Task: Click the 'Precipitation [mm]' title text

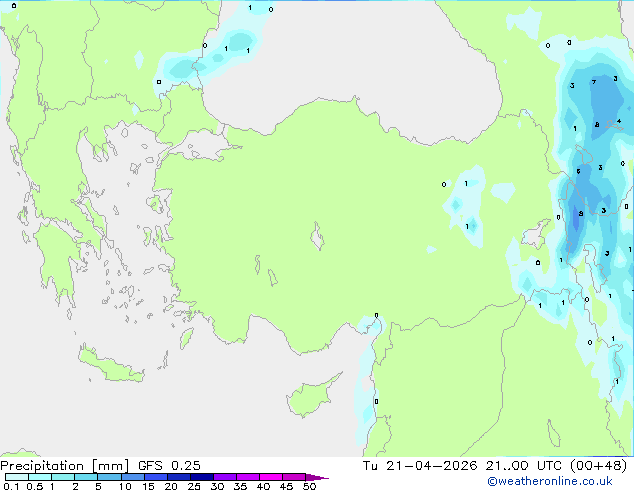Action: coord(65,466)
